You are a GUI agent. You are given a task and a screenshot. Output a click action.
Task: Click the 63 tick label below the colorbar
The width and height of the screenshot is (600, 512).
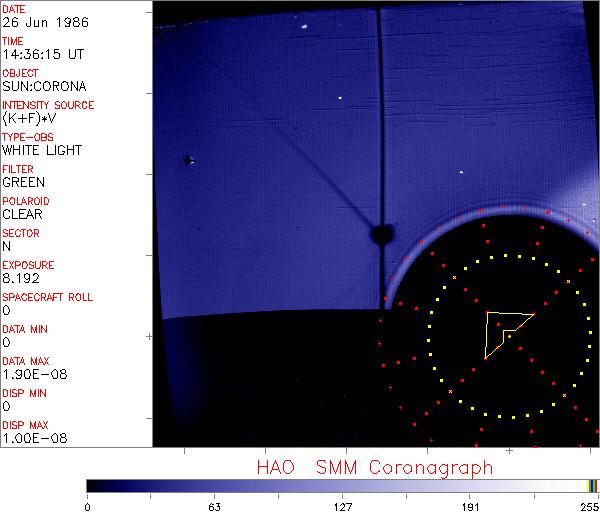click(x=214, y=507)
